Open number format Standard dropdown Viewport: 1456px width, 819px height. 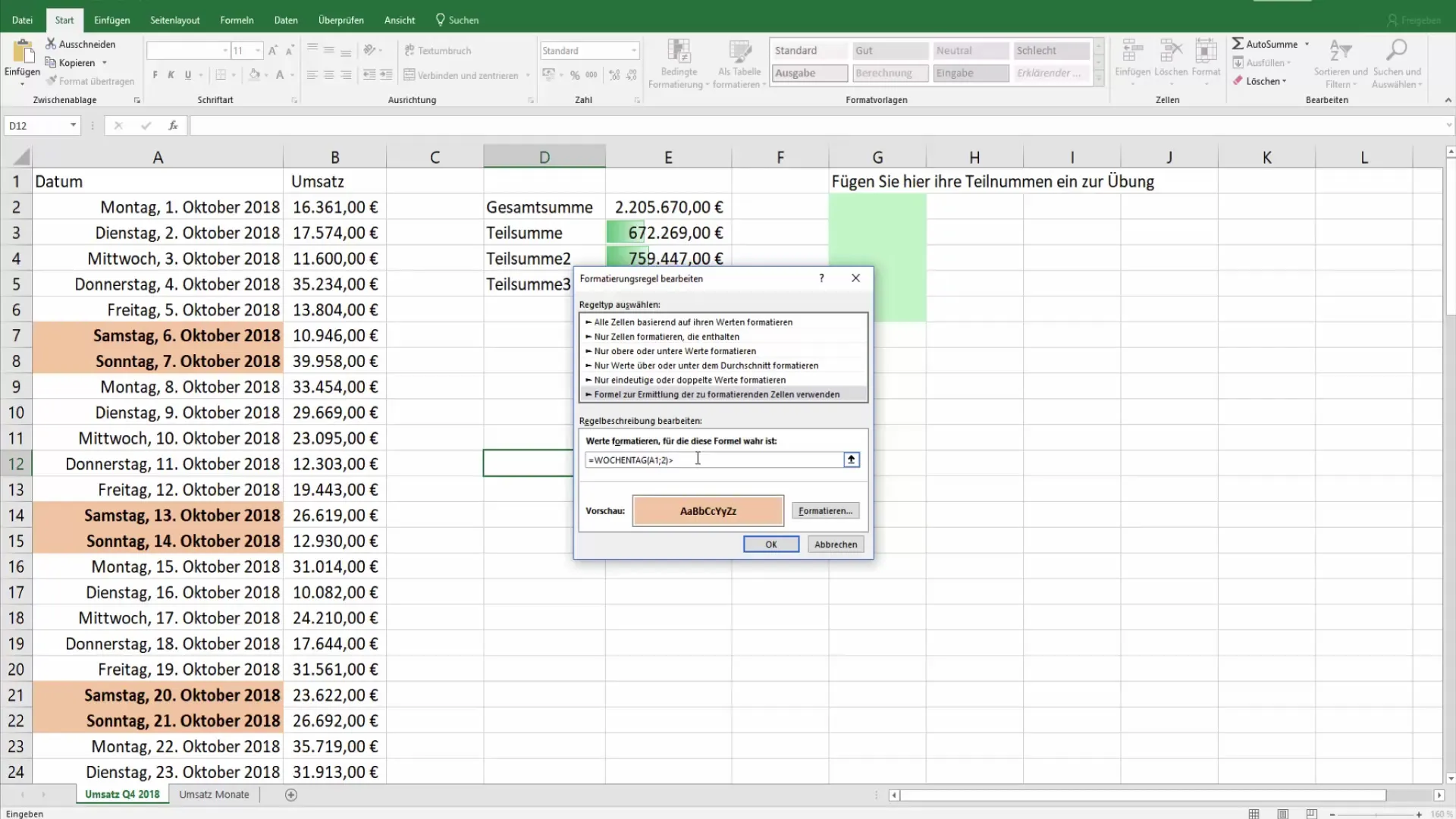coord(634,51)
